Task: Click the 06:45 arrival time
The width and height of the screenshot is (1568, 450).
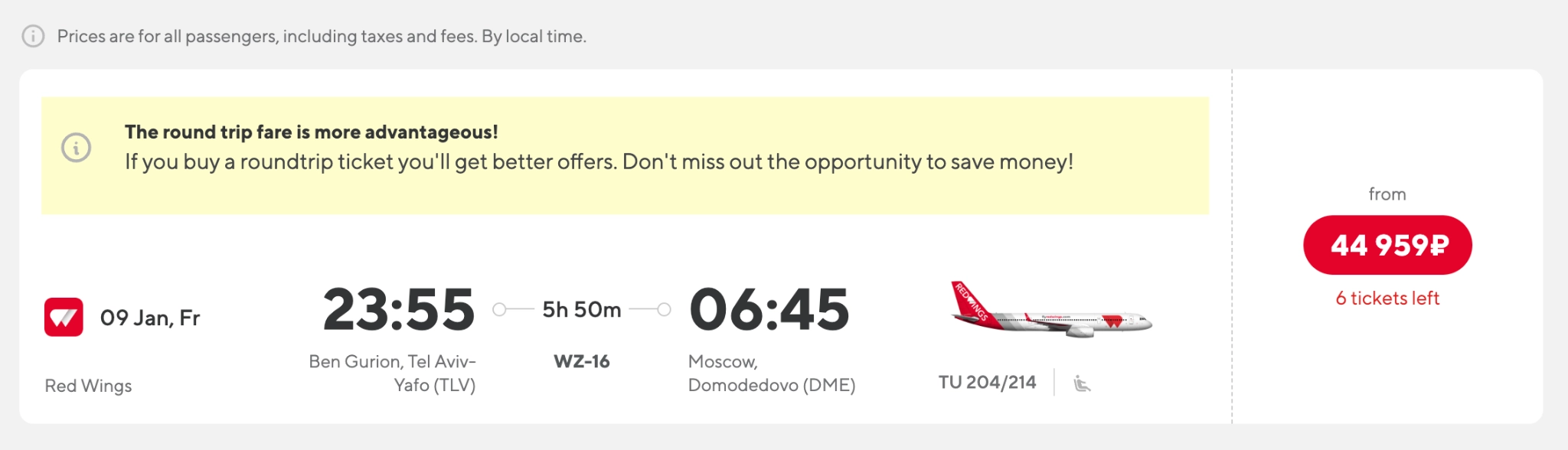Action: [x=769, y=310]
